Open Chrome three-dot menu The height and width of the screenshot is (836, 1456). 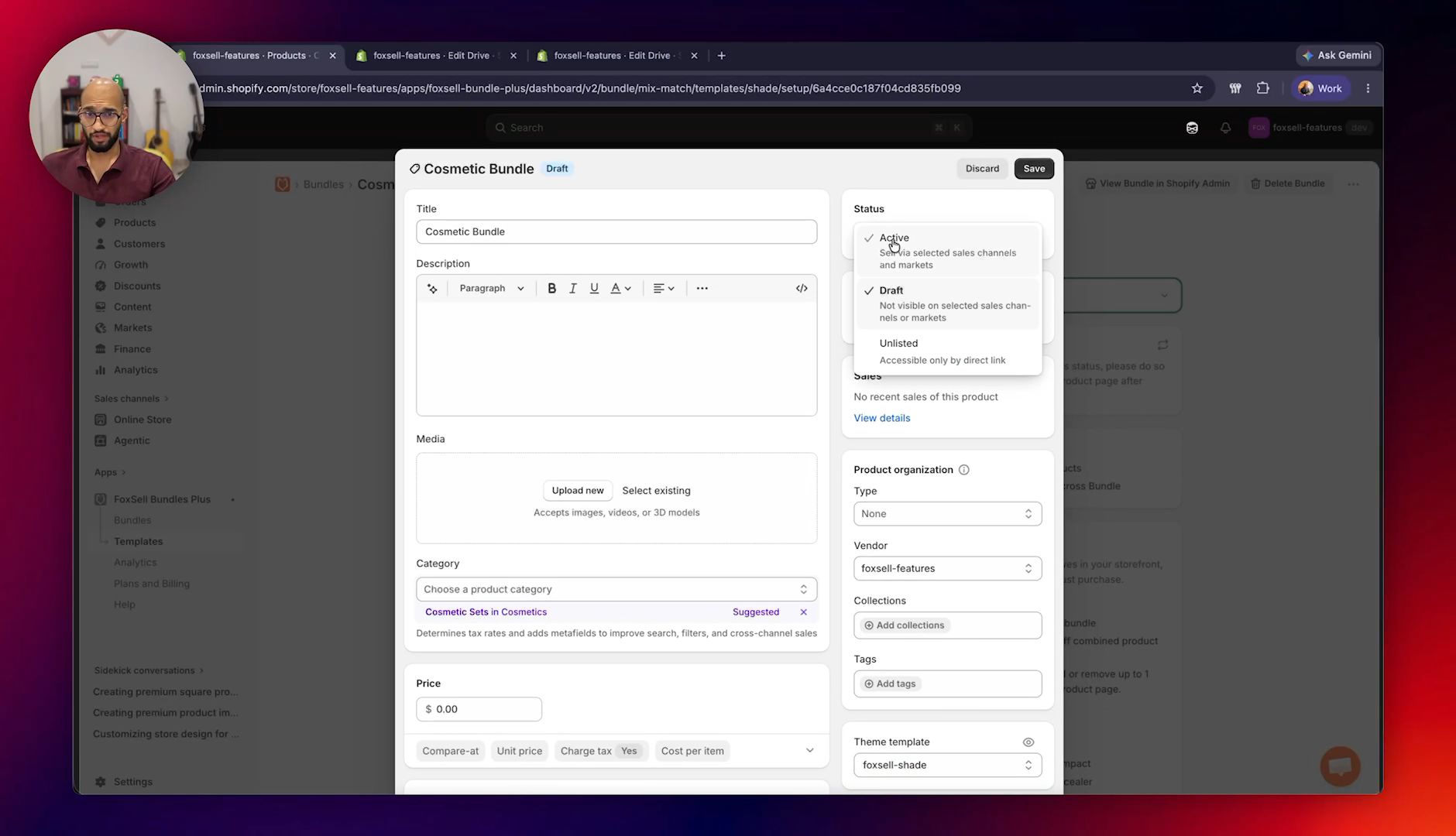pyautogui.click(x=1368, y=88)
